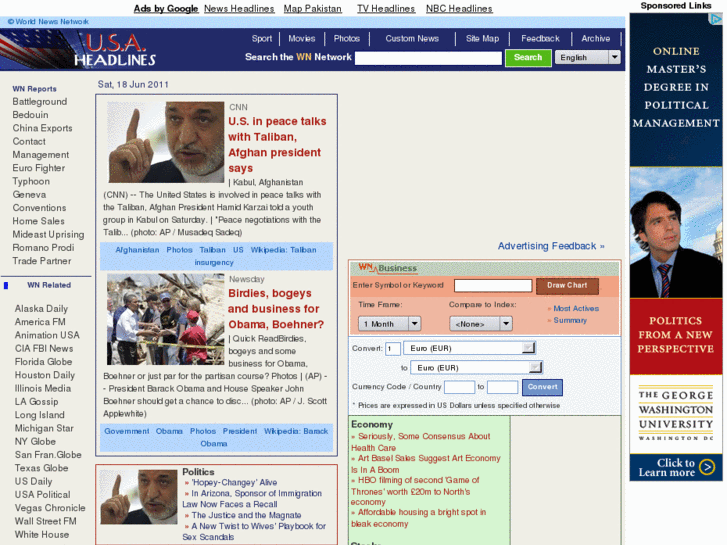Click the WN Business logo
The height and width of the screenshot is (545, 727).
pos(388,268)
